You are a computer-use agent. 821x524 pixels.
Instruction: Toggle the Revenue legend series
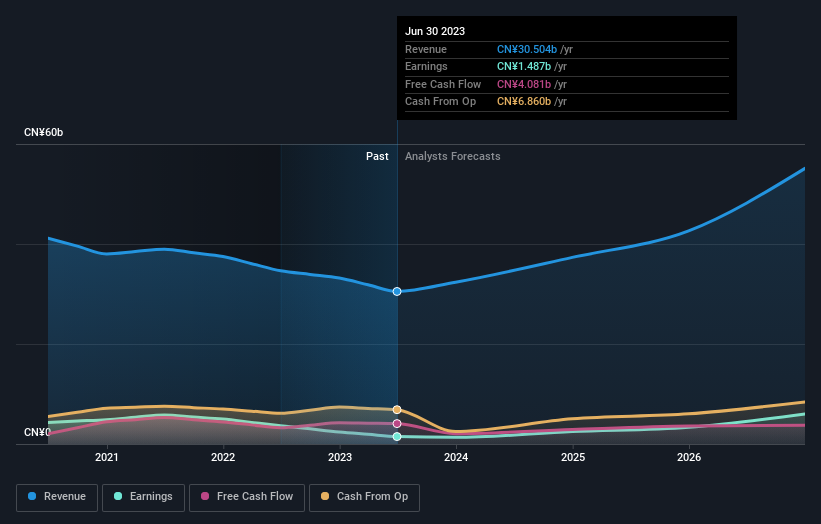[57, 497]
